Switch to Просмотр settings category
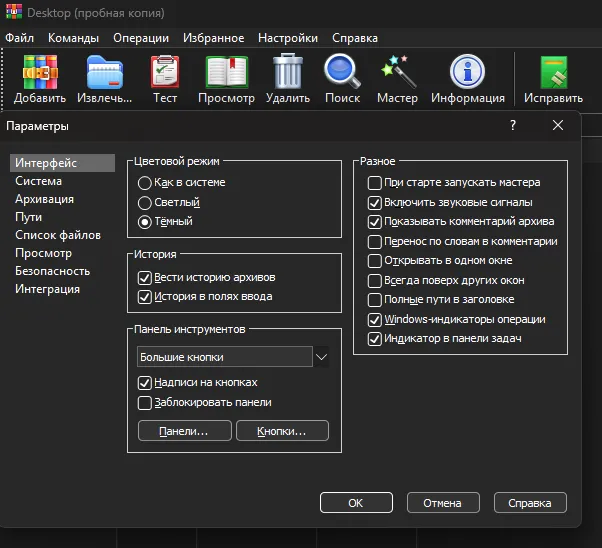Image resolution: width=602 pixels, height=548 pixels. 43,253
